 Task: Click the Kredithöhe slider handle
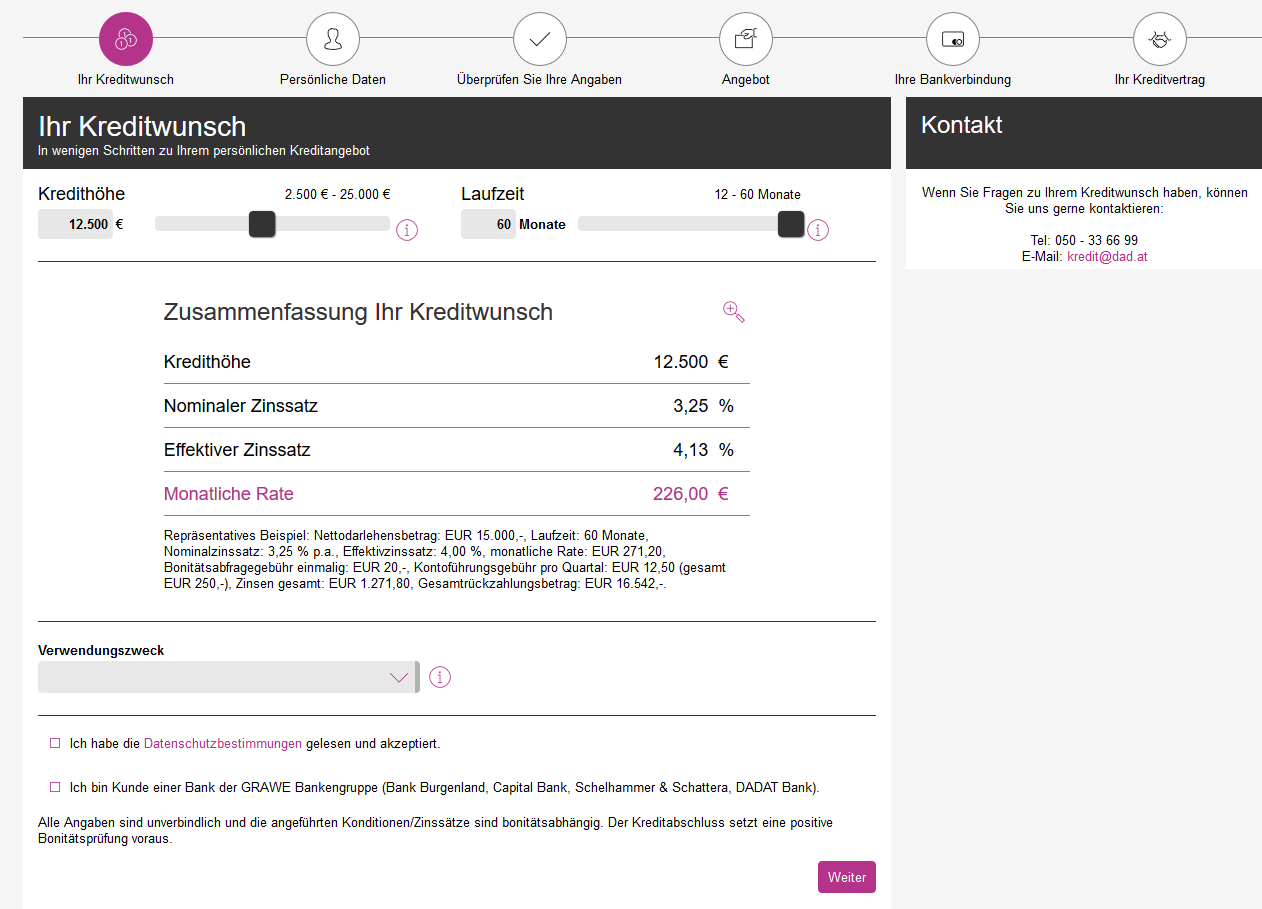262,224
